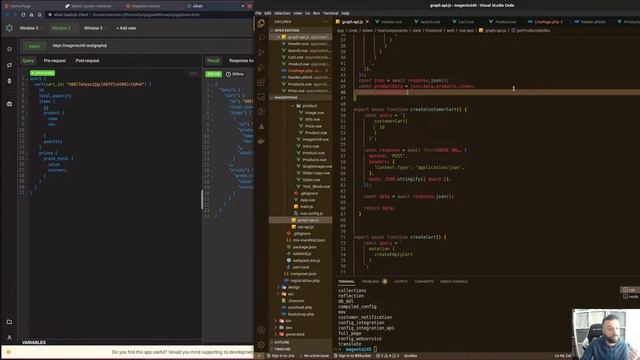Open yarn.lock in explorer tree
Image resolution: width=640 pixels, height=360 pixels.
pyautogui.click(x=301, y=267)
